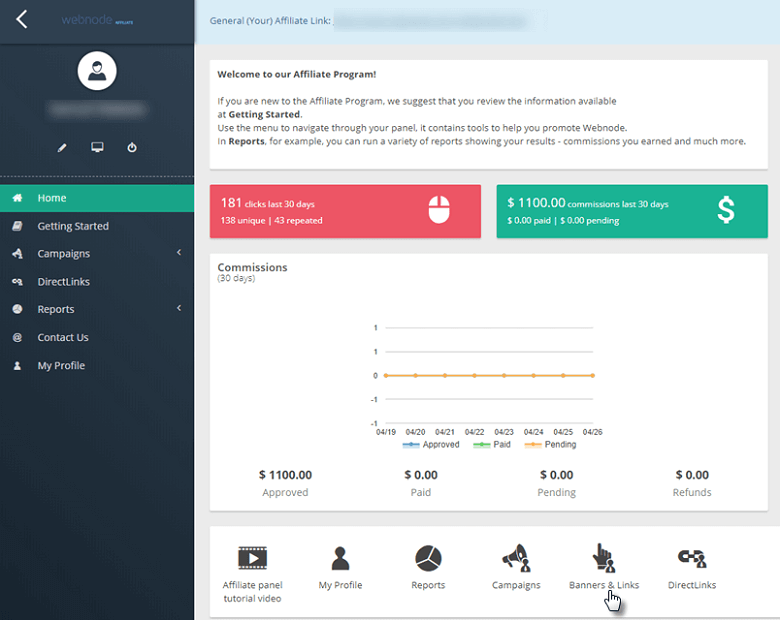This screenshot has width=780, height=620.
Task: Click the monitor screen icon
Action: (x=97, y=147)
